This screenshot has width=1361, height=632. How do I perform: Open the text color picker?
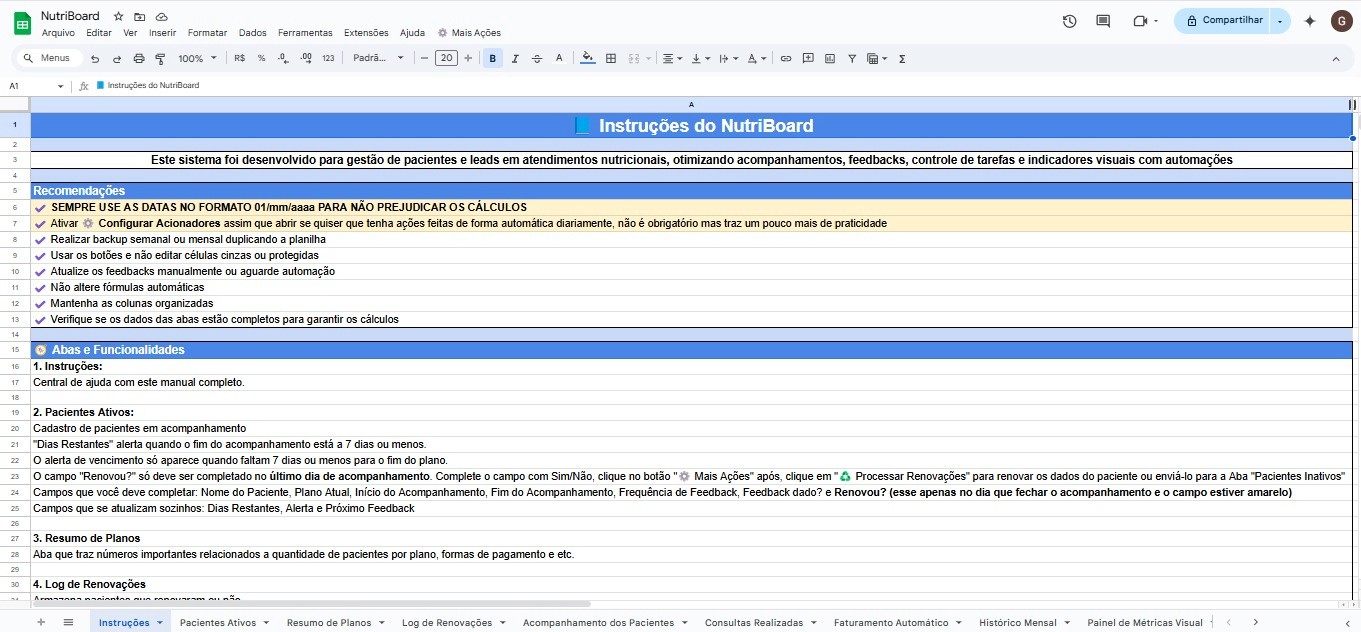click(x=559, y=59)
